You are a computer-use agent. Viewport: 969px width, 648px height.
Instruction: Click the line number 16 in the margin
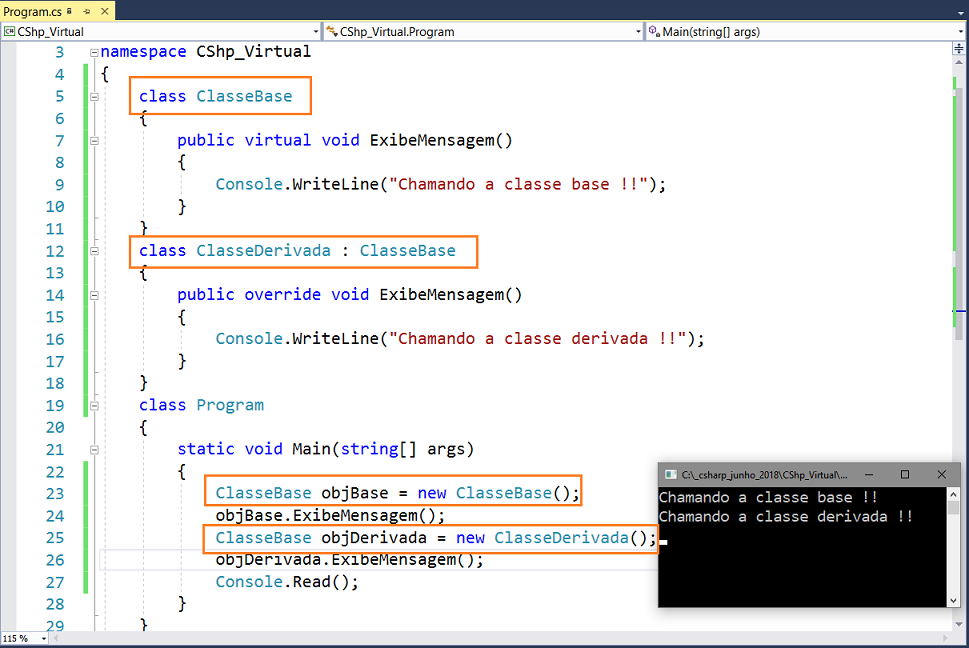[55, 339]
